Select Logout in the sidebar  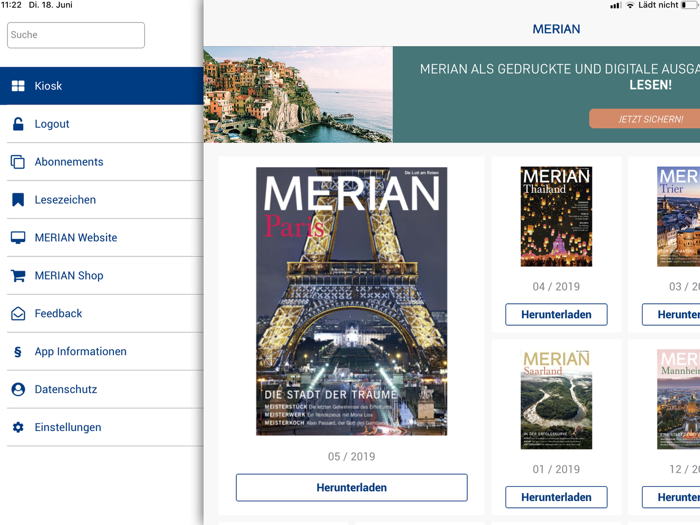(102, 124)
